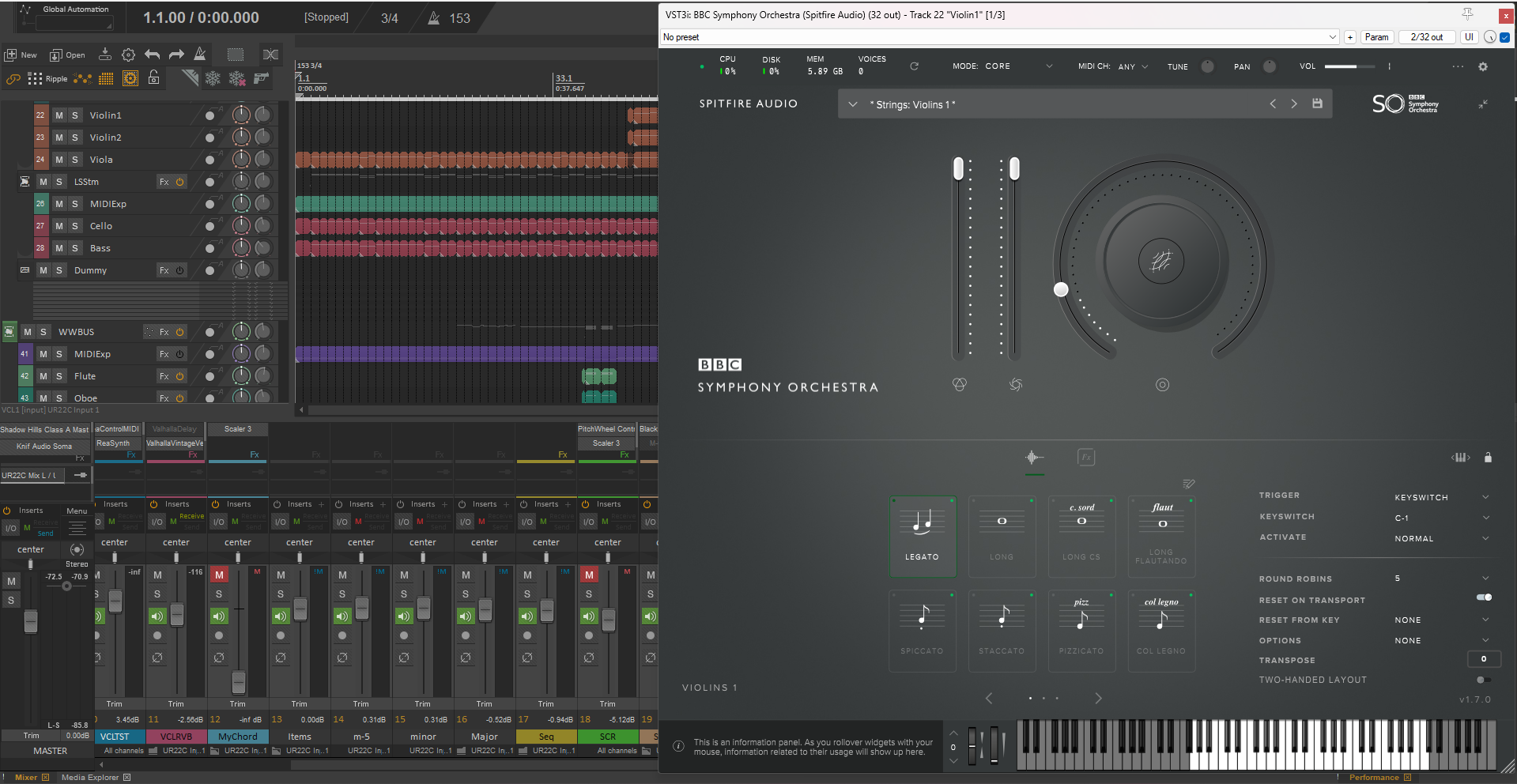This screenshot has height=784, width=1517.
Task: Unmute the MyChord mixer channel
Action: tap(219, 575)
